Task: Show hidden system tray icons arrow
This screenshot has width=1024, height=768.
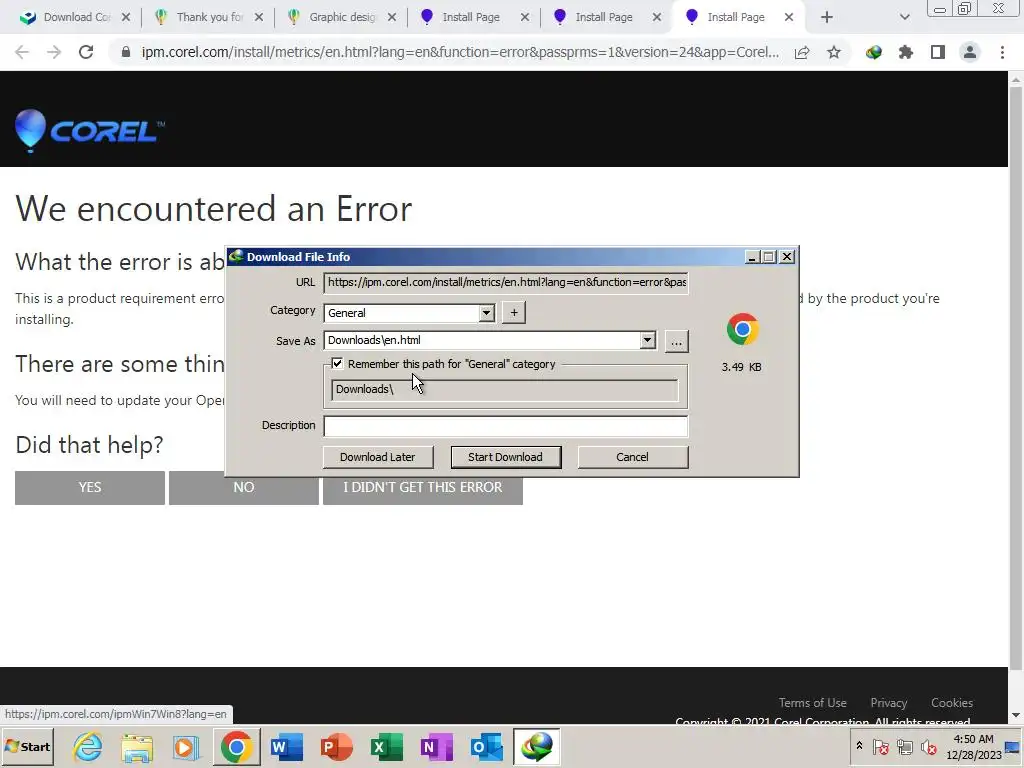Action: click(x=859, y=745)
